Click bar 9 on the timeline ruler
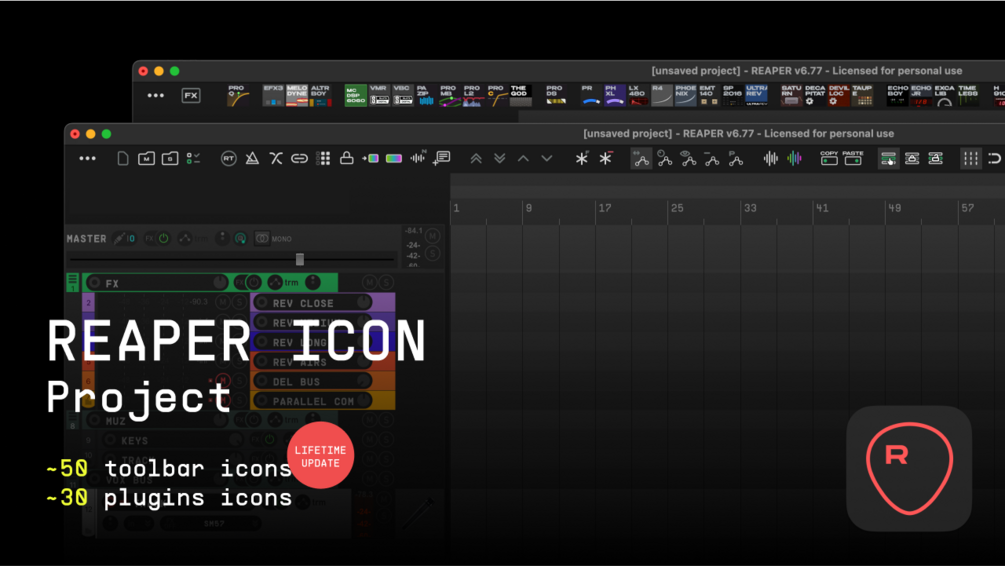The height and width of the screenshot is (566, 1005). (529, 208)
